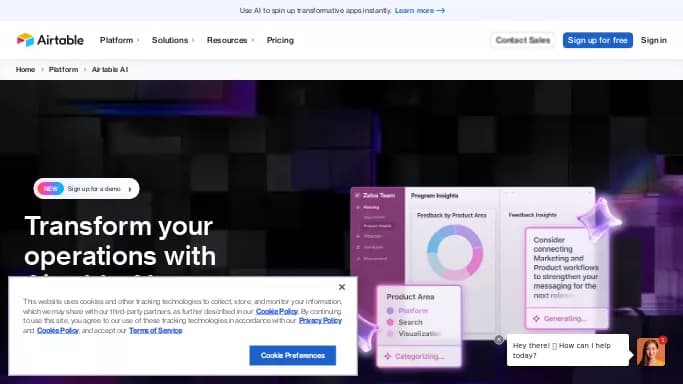Click the Program Insights heading
This screenshot has height=384, width=683.
pyautogui.click(x=434, y=195)
